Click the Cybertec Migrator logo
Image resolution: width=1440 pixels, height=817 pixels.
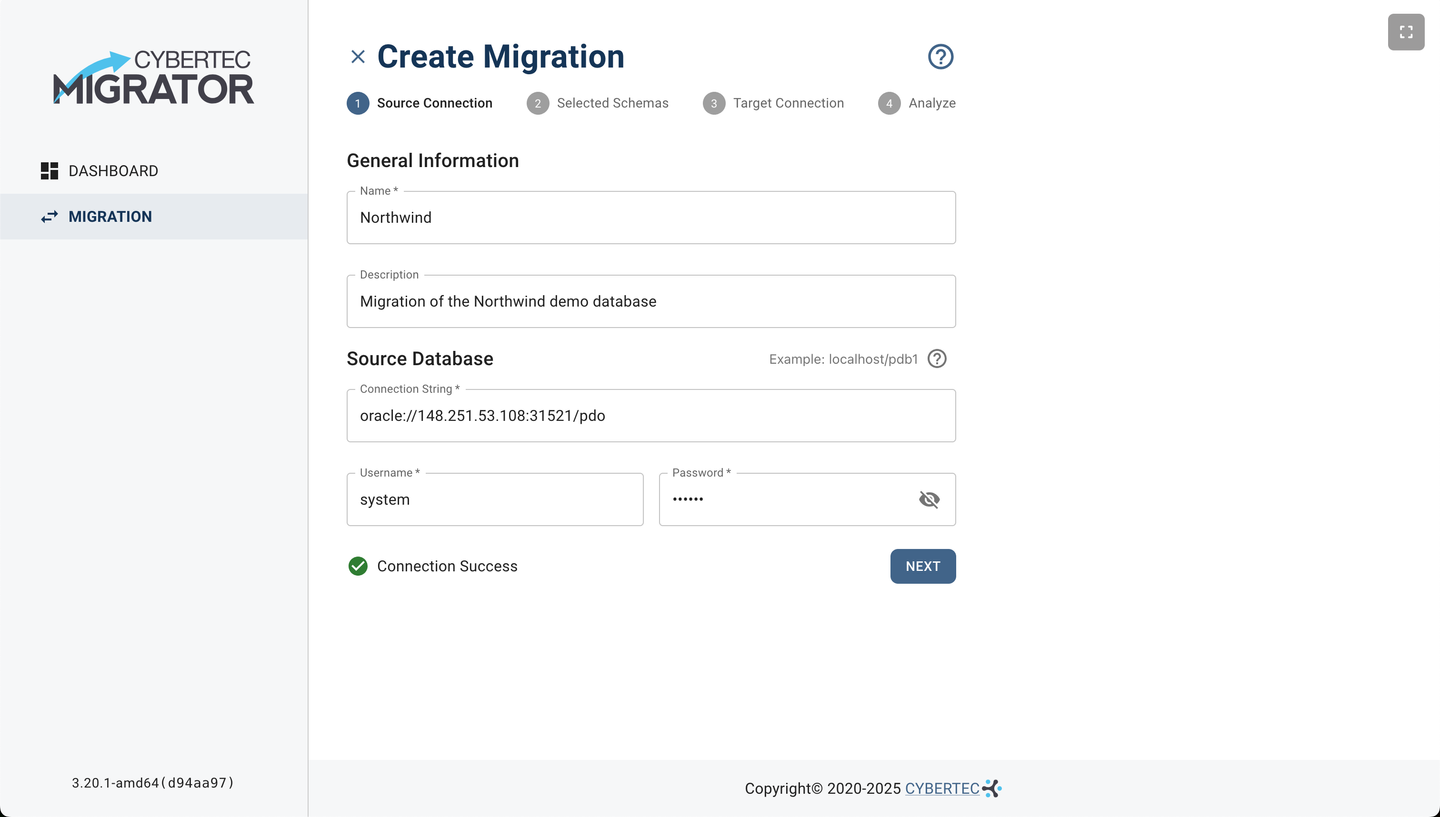pyautogui.click(x=153, y=78)
